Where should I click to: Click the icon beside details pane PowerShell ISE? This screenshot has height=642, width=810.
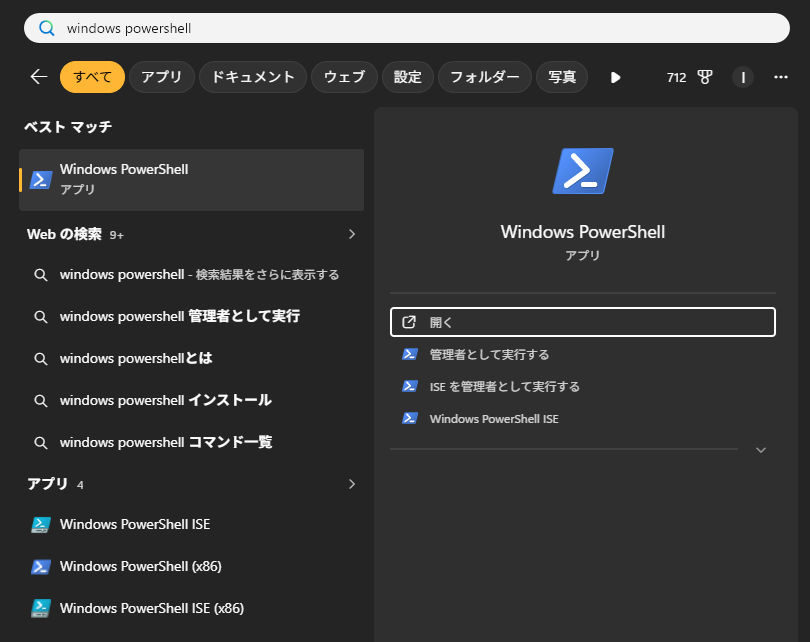410,418
